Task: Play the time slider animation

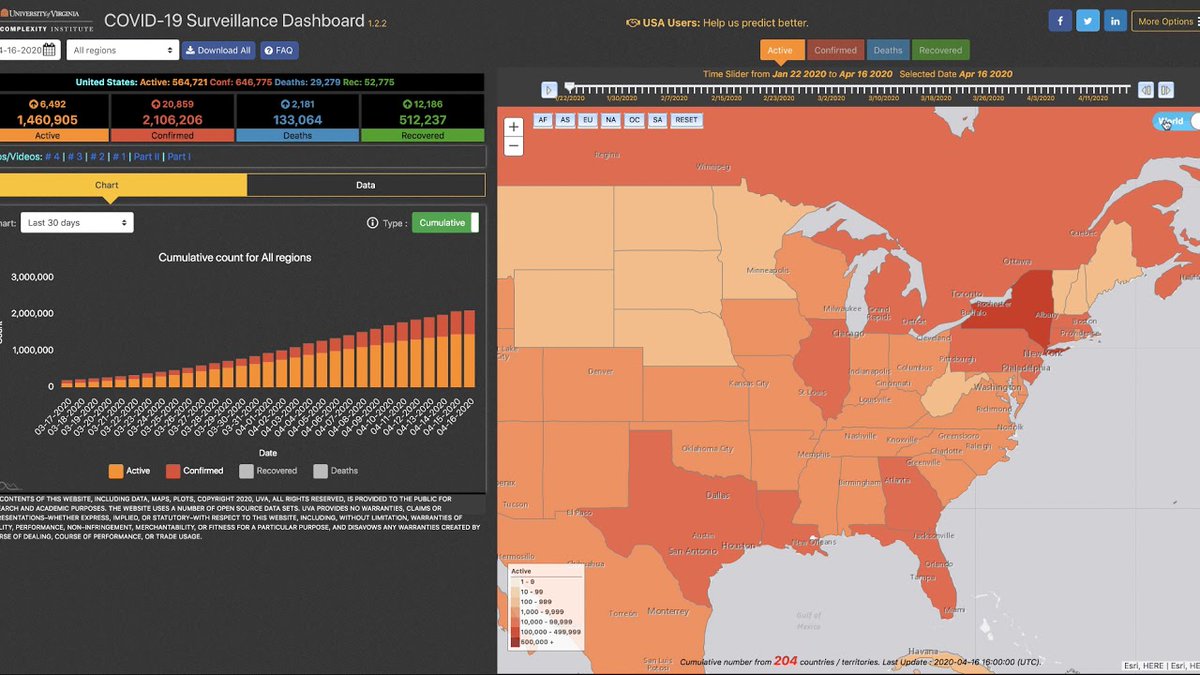Action: pos(549,89)
